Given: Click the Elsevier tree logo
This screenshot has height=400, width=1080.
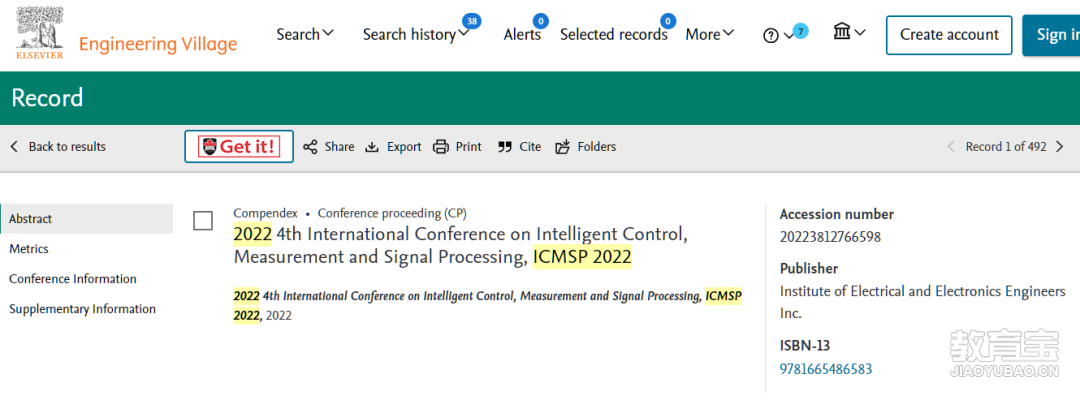Looking at the screenshot, I should [x=40, y=32].
